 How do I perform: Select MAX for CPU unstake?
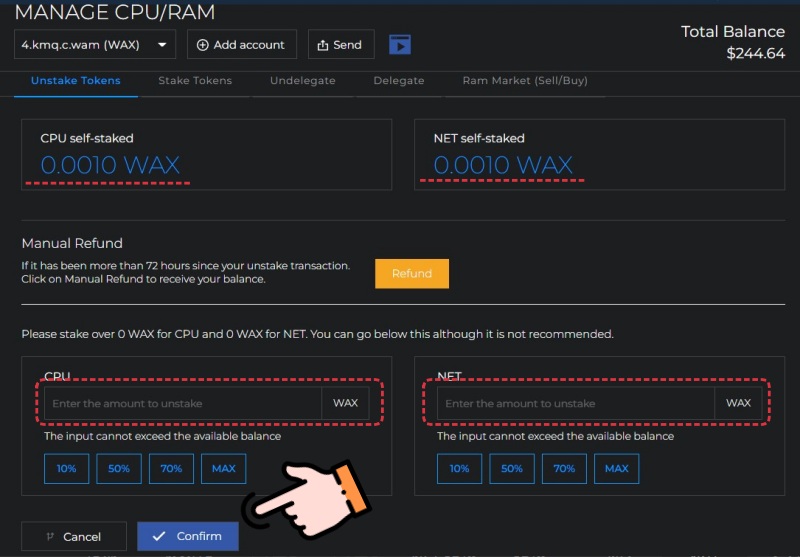[223, 468]
